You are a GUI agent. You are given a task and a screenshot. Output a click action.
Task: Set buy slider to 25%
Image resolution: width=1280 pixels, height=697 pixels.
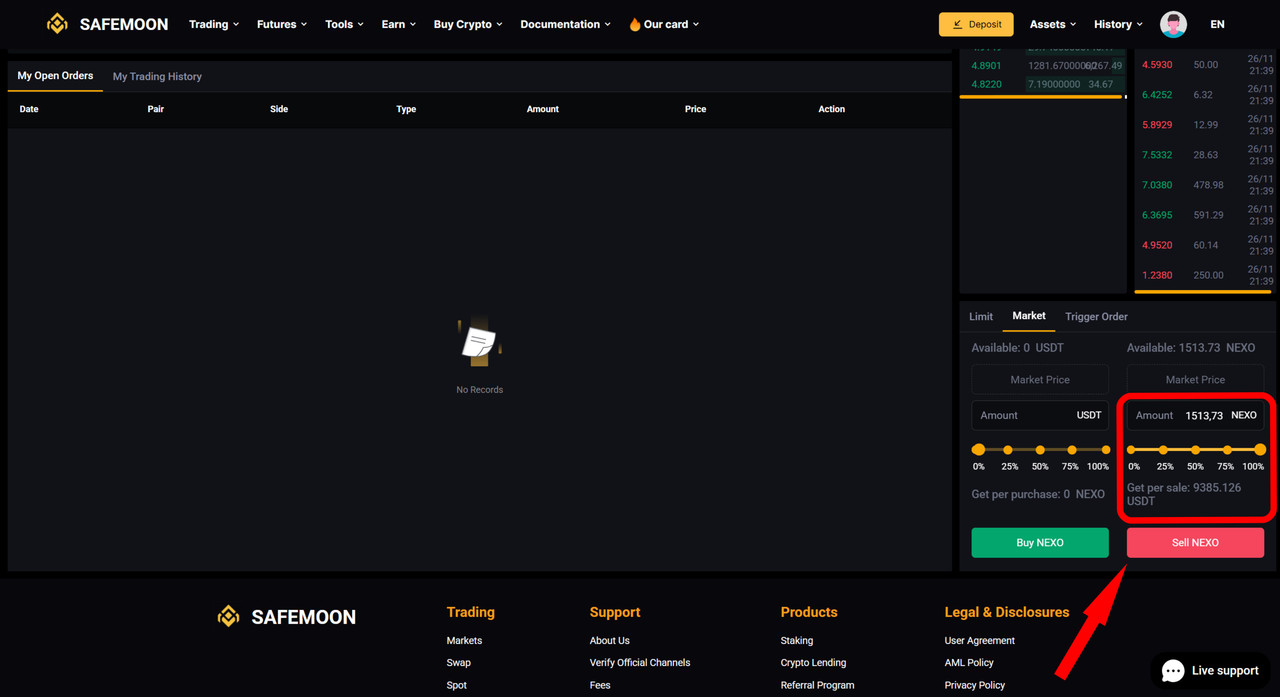pyautogui.click(x=1008, y=450)
